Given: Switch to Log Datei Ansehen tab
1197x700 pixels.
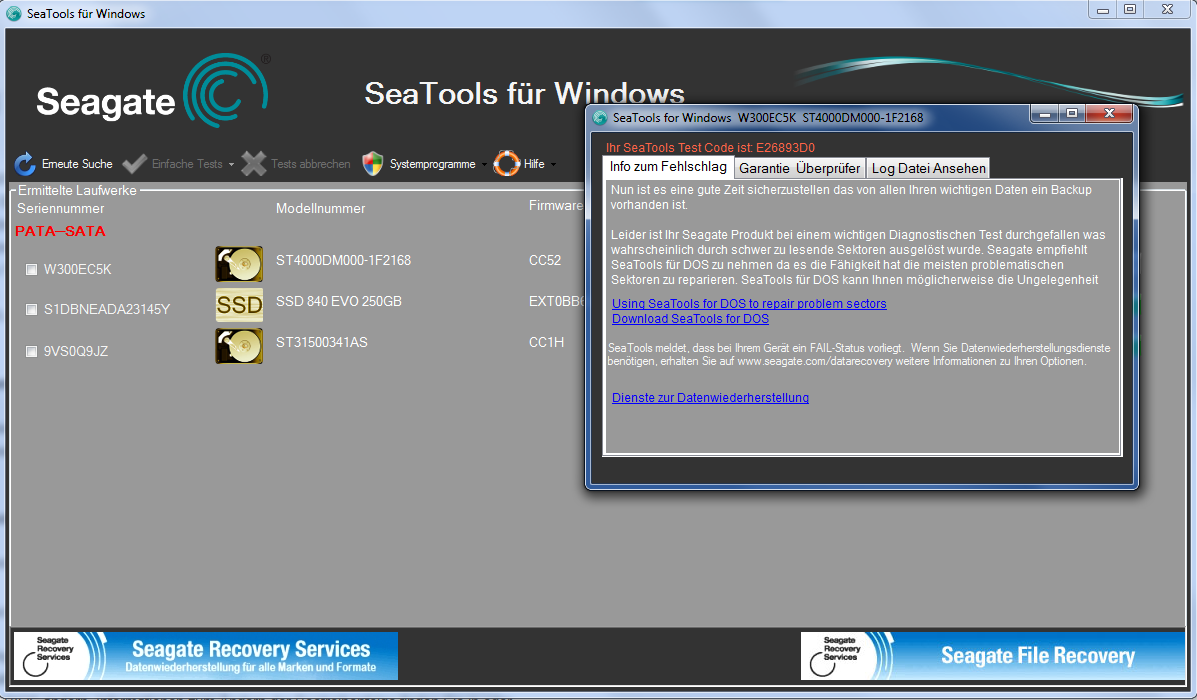Looking at the screenshot, I should 928,168.
